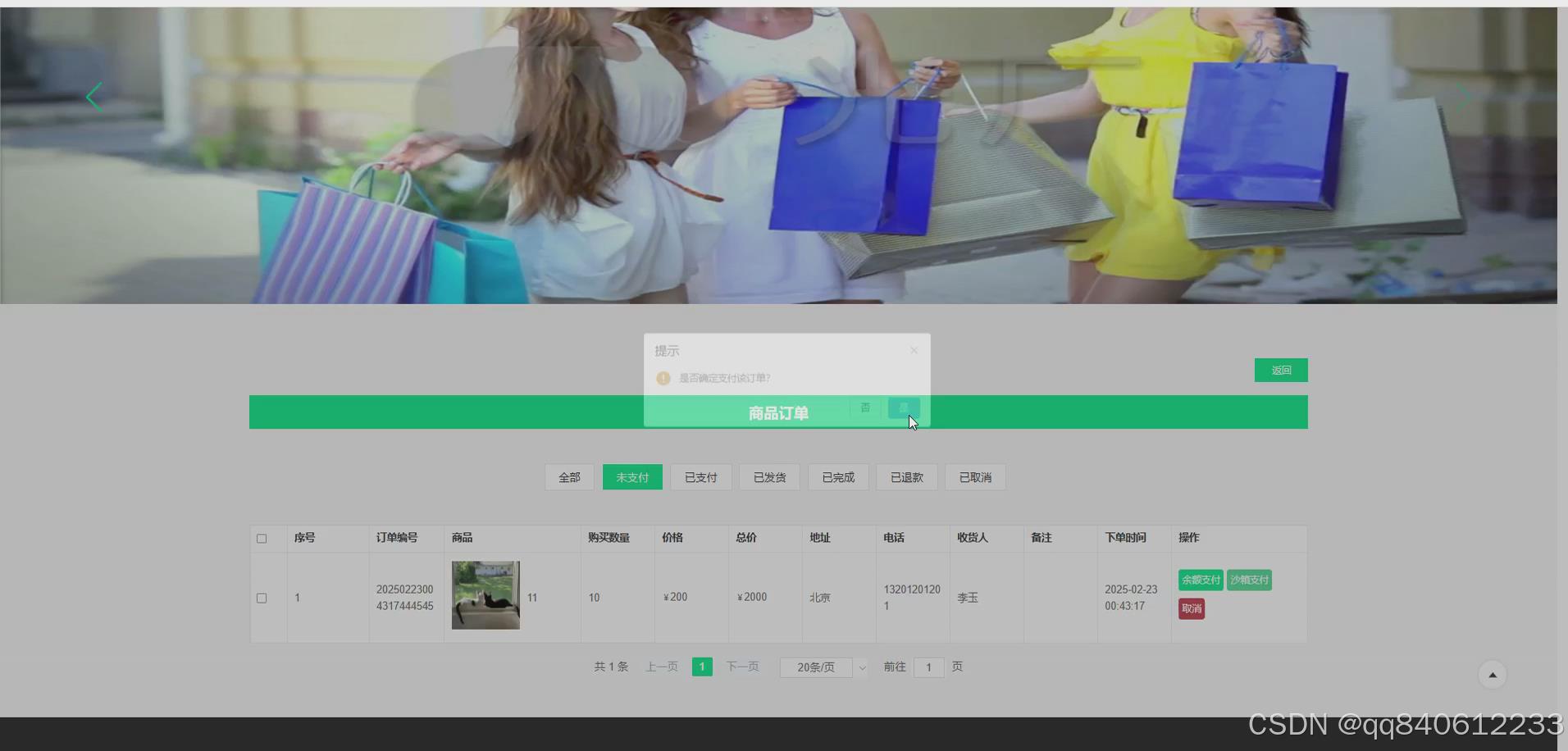Click the recipient name 李玉
The image size is (1568, 751).
[968, 598]
